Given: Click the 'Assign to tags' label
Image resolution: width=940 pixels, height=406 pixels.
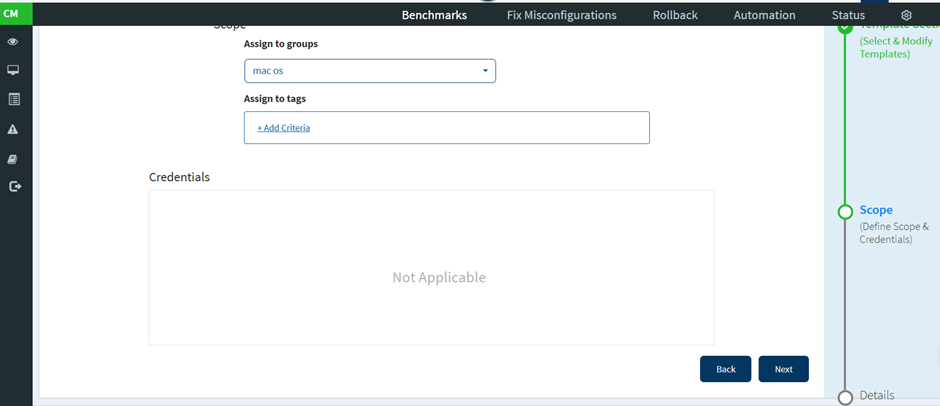Looking at the screenshot, I should [x=275, y=99].
